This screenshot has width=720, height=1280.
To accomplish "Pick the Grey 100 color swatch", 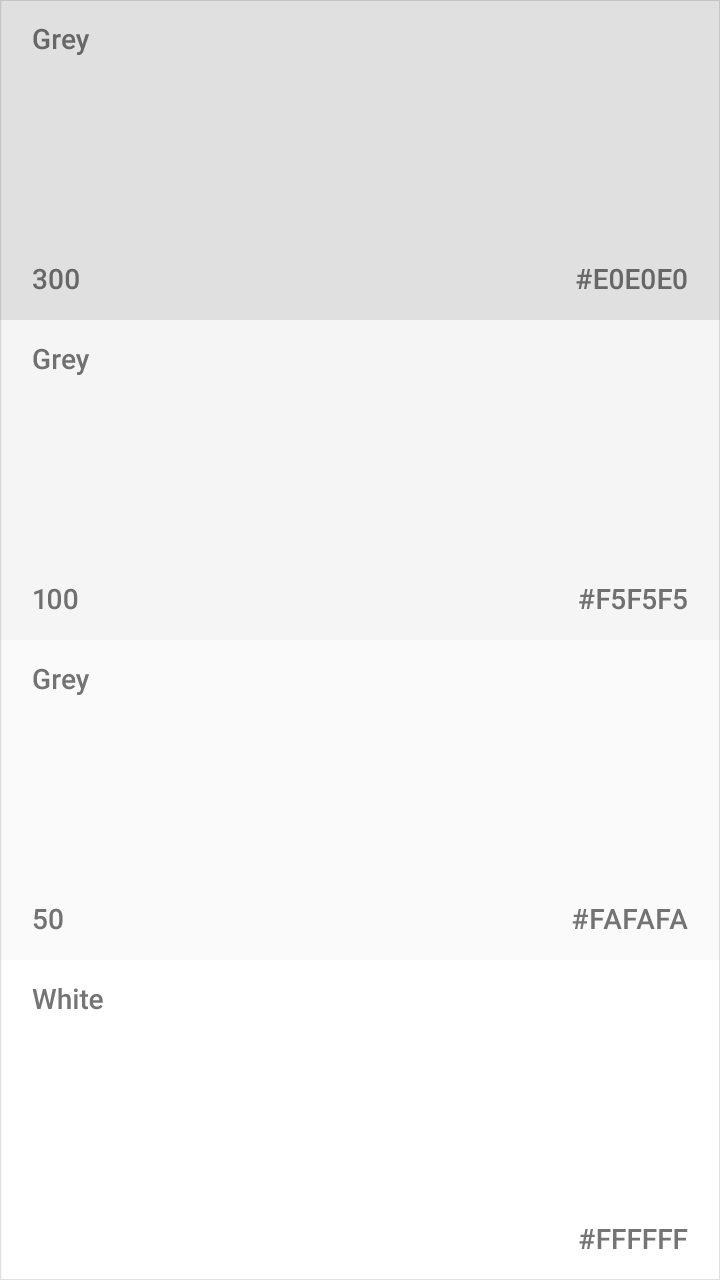I will (x=360, y=480).
